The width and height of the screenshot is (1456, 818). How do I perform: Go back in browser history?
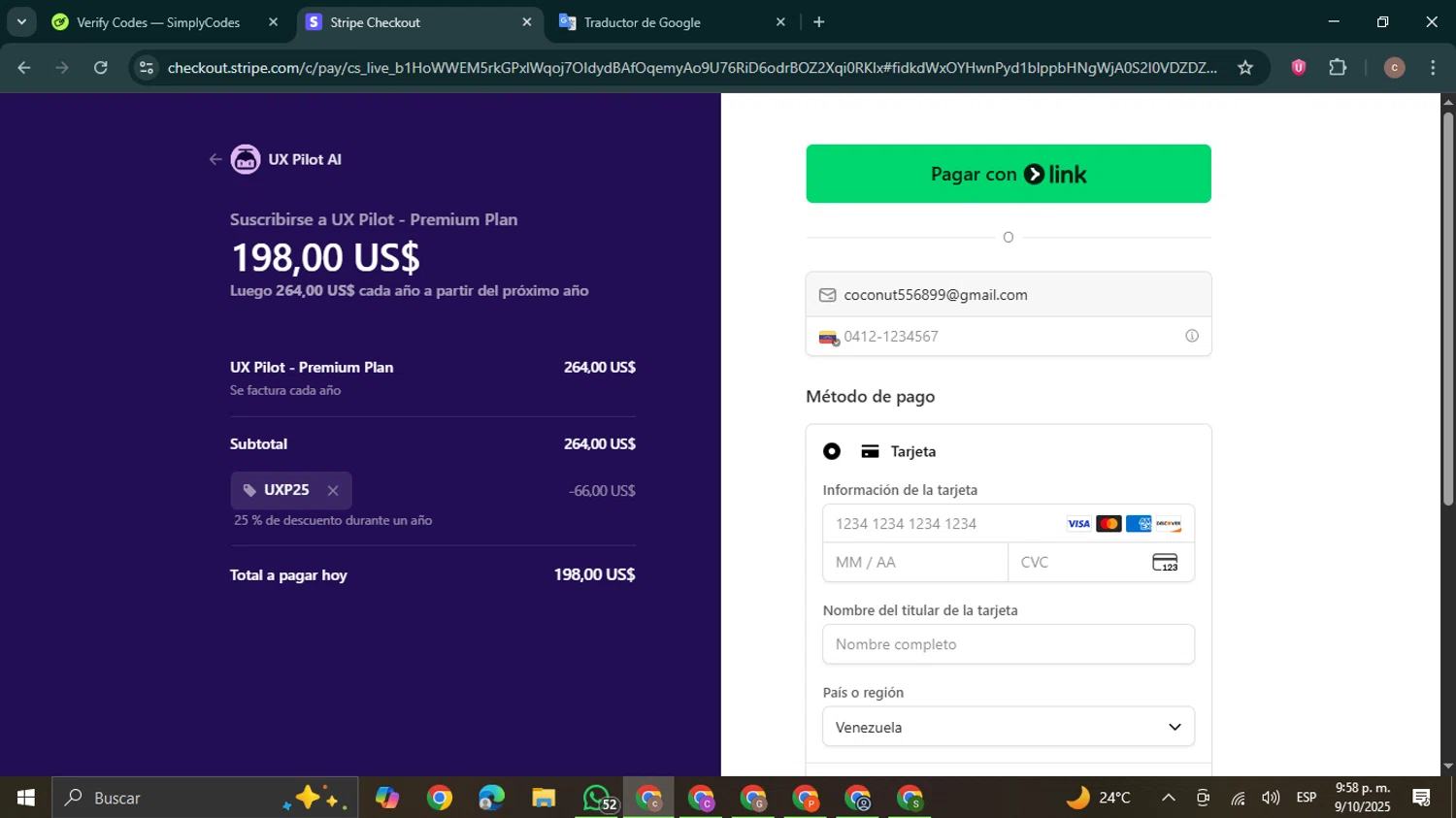[x=24, y=67]
